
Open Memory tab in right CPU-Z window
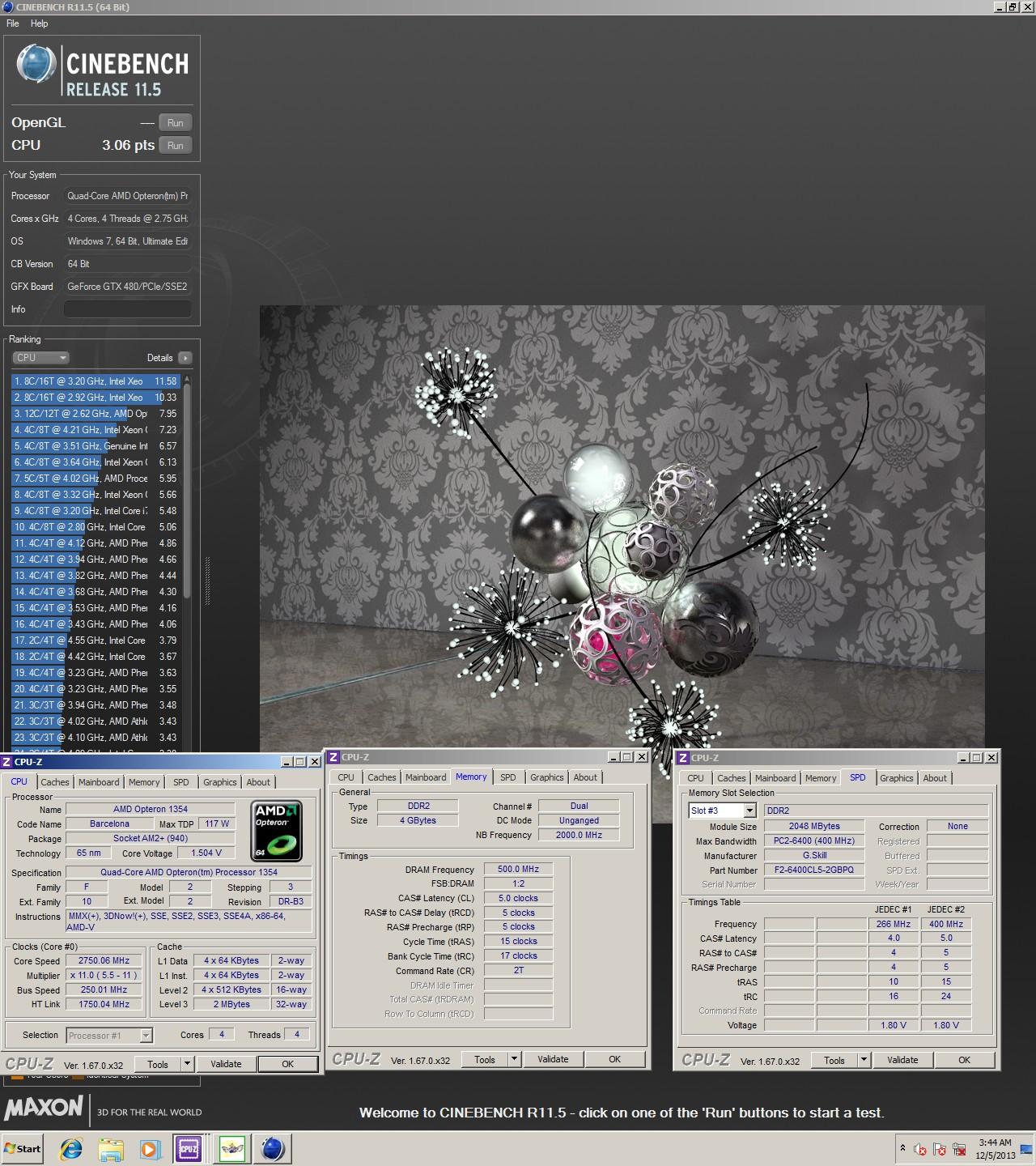pyautogui.click(x=821, y=778)
